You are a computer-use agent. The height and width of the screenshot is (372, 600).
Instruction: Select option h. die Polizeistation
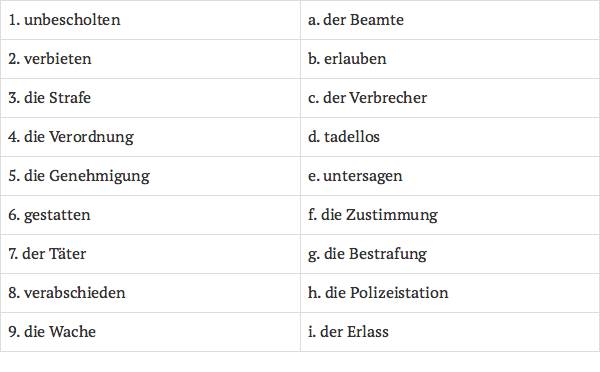[x=378, y=293]
